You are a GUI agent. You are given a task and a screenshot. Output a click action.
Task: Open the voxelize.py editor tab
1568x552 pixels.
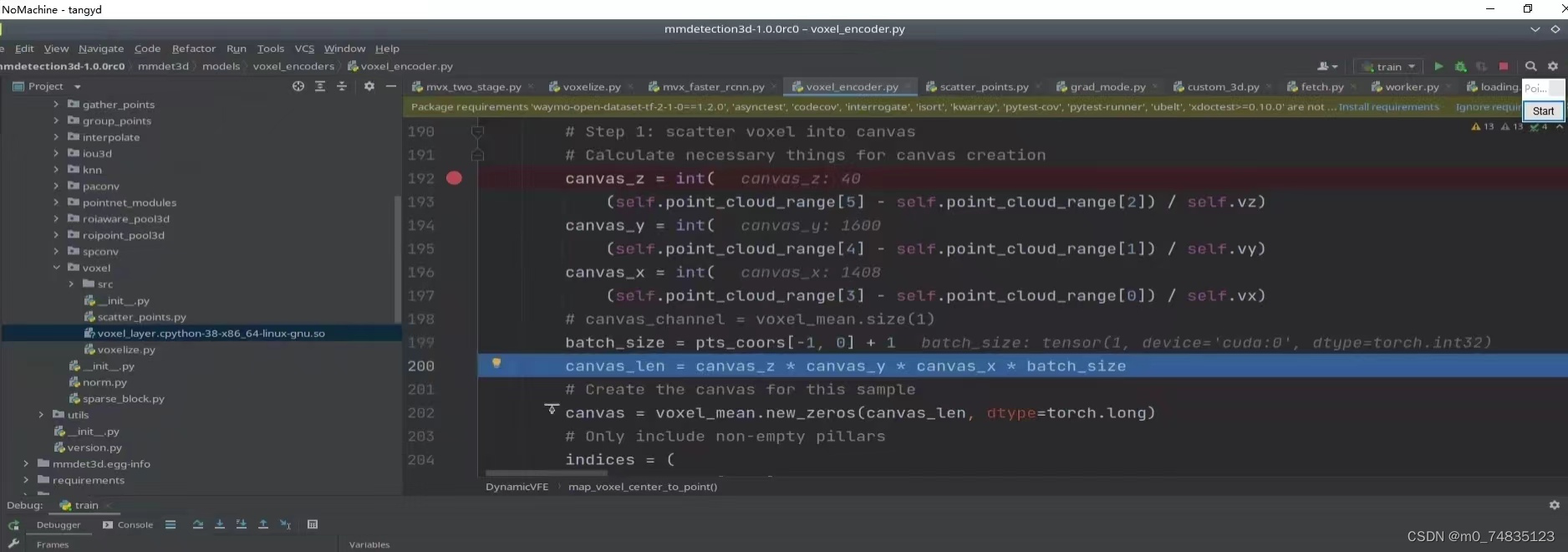tap(592, 87)
